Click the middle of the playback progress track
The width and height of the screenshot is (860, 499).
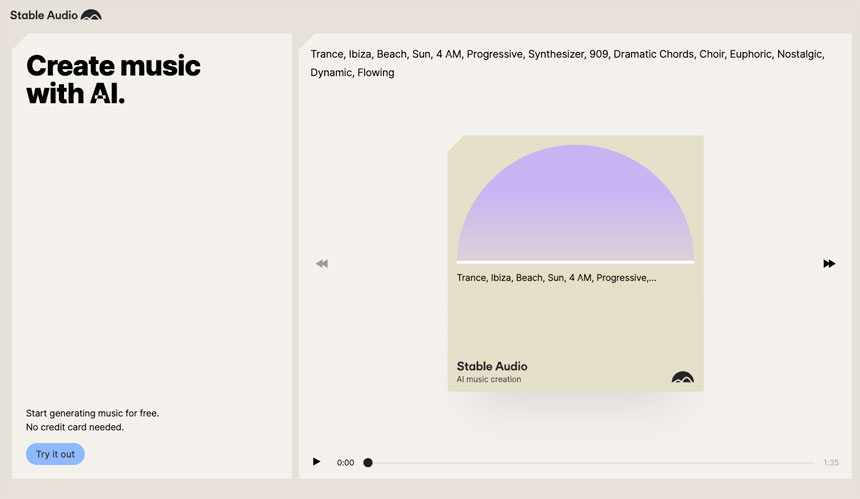[x=591, y=463]
